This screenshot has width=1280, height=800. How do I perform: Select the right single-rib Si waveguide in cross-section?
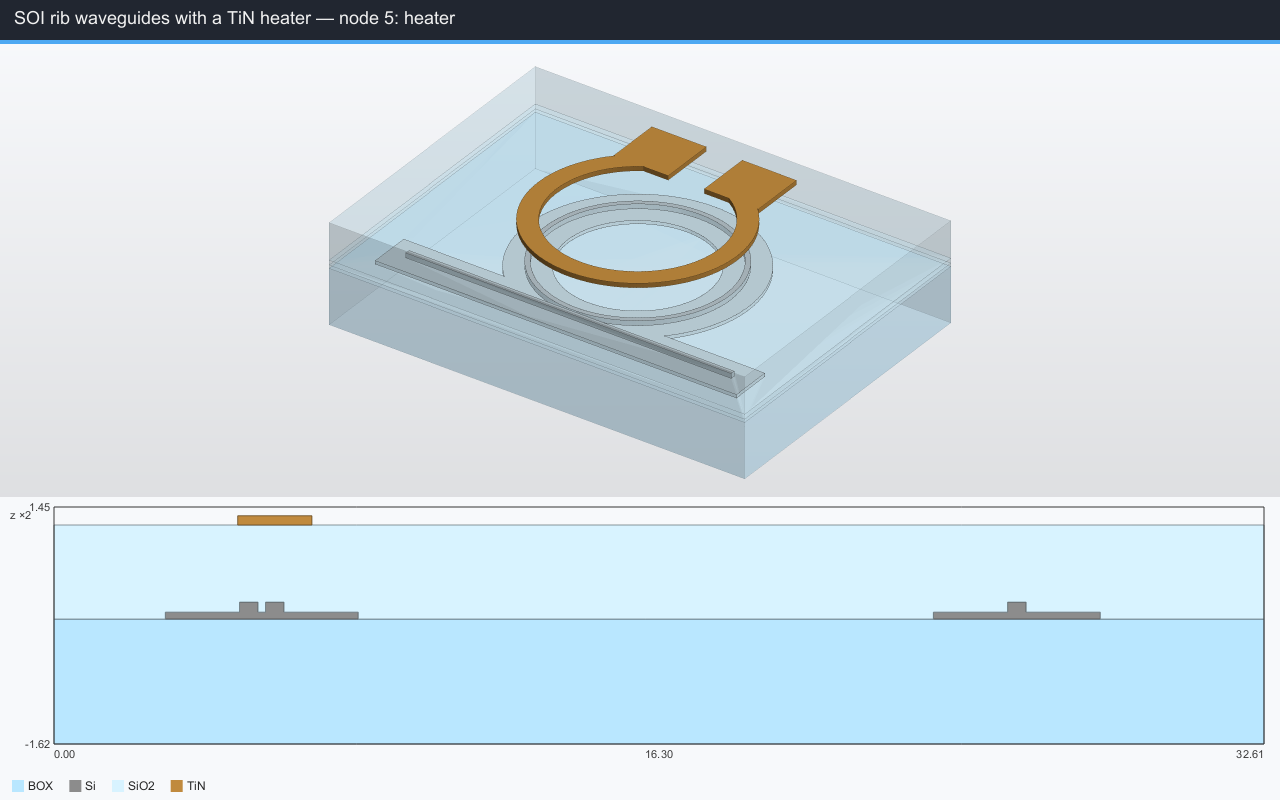[x=1017, y=610]
